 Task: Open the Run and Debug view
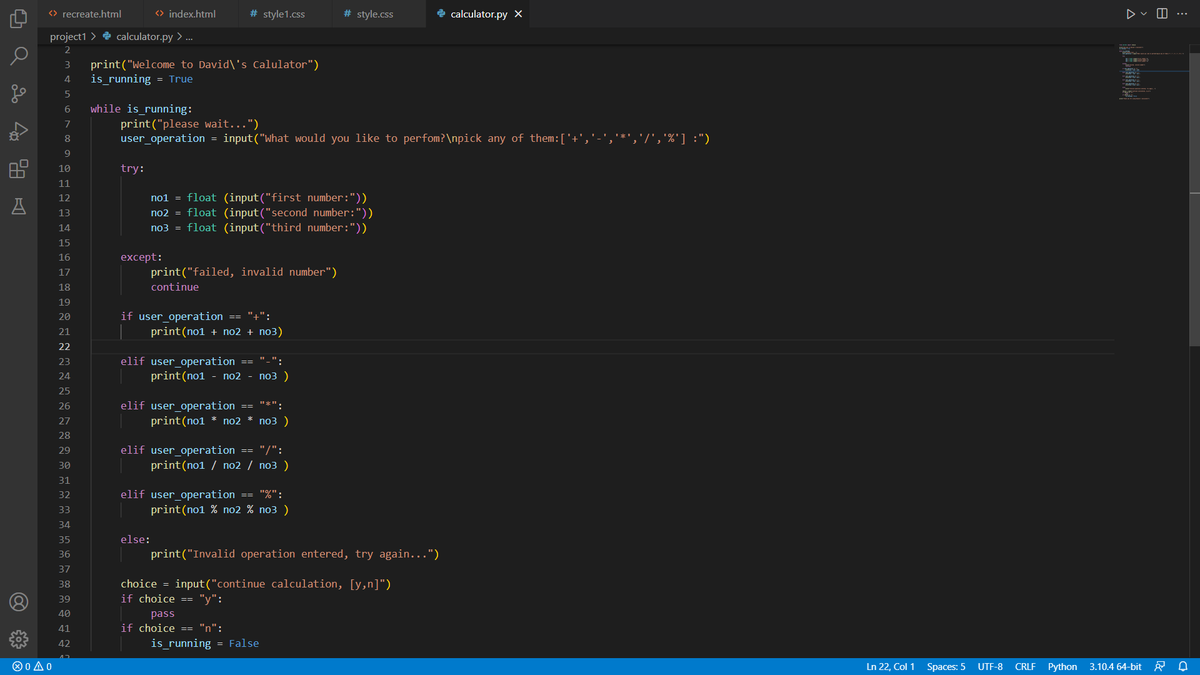18,132
